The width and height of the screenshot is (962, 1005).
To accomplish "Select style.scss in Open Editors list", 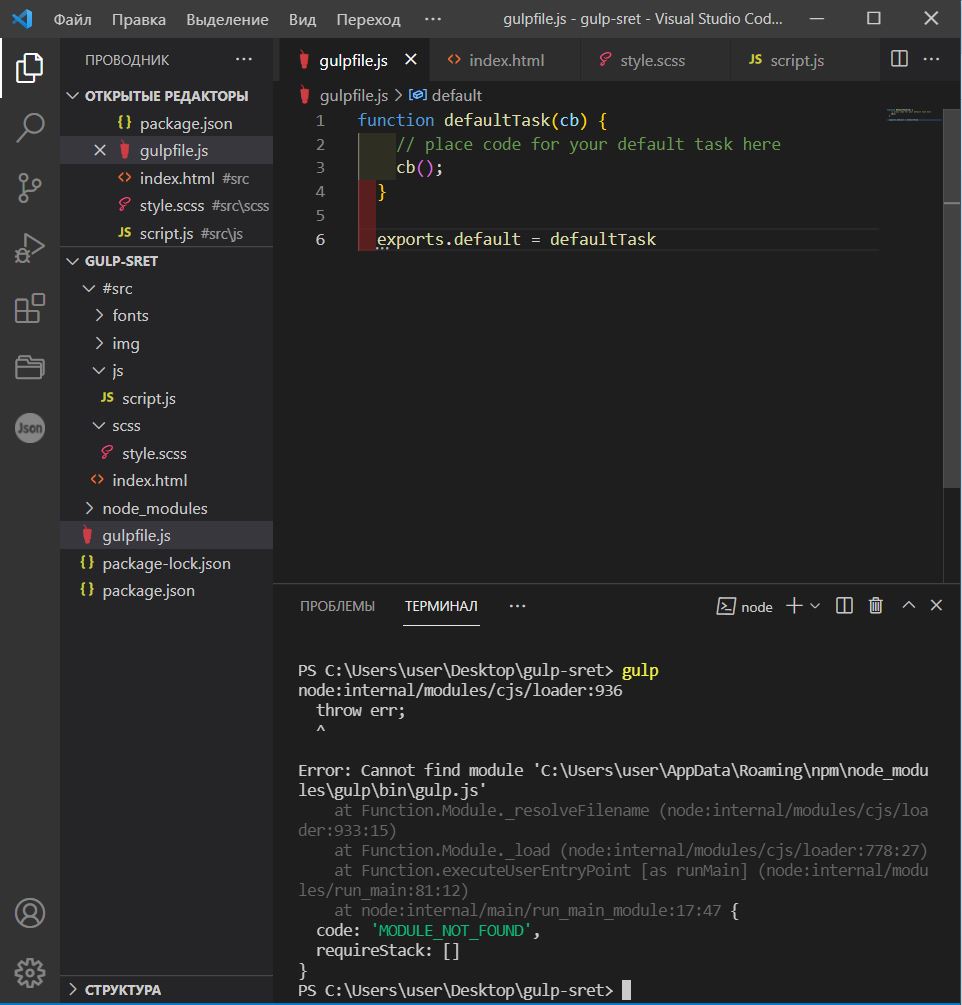I will 167,206.
